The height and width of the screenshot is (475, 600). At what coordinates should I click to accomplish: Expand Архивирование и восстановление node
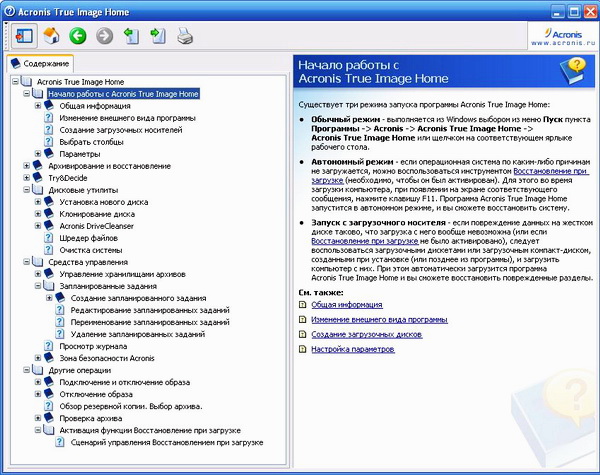pos(26,166)
